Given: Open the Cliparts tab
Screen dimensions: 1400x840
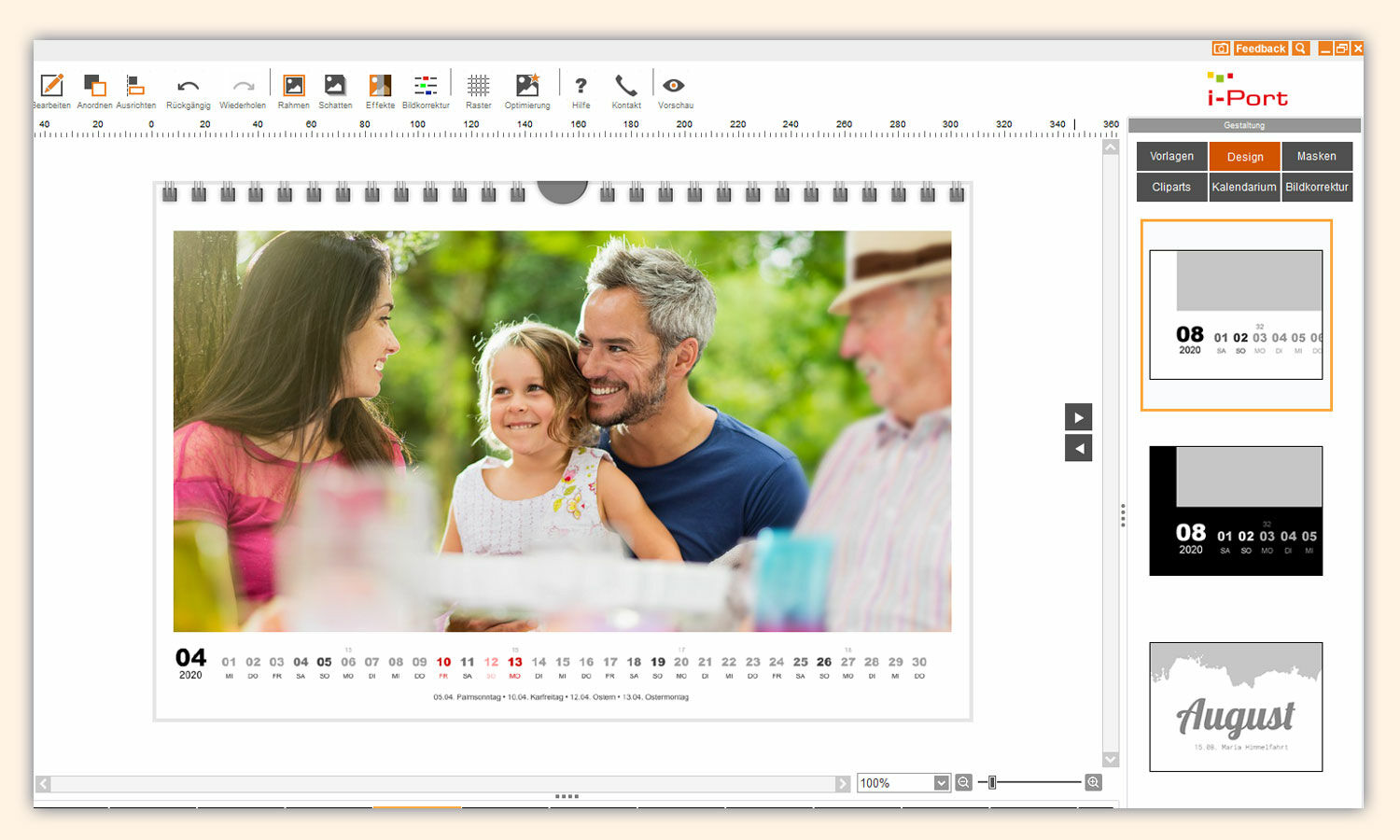Looking at the screenshot, I should click(1171, 187).
